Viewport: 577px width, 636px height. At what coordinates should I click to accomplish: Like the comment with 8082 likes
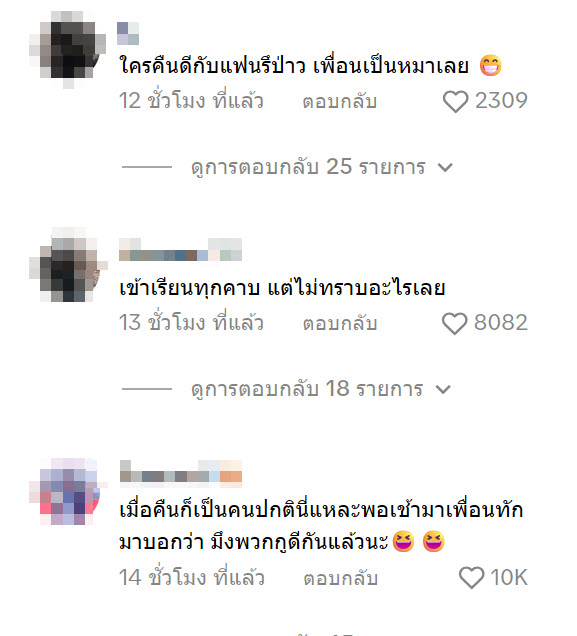coord(455,323)
